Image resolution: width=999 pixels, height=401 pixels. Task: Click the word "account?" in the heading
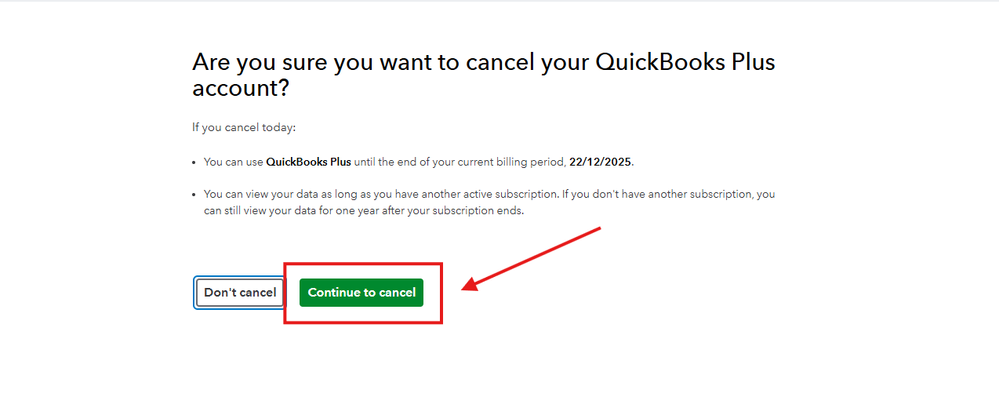click(240, 88)
